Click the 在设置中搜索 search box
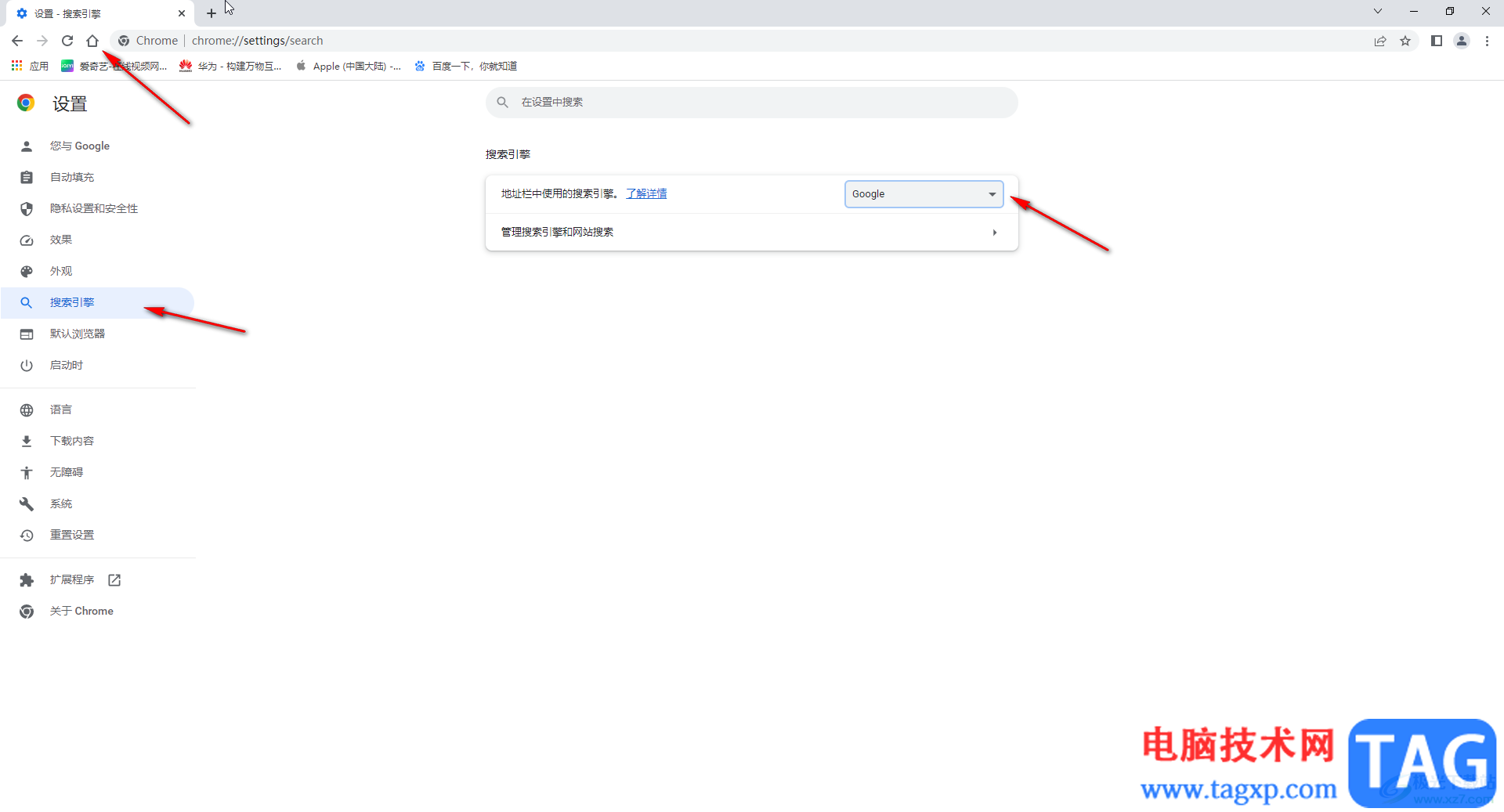The image size is (1504, 812). point(752,102)
